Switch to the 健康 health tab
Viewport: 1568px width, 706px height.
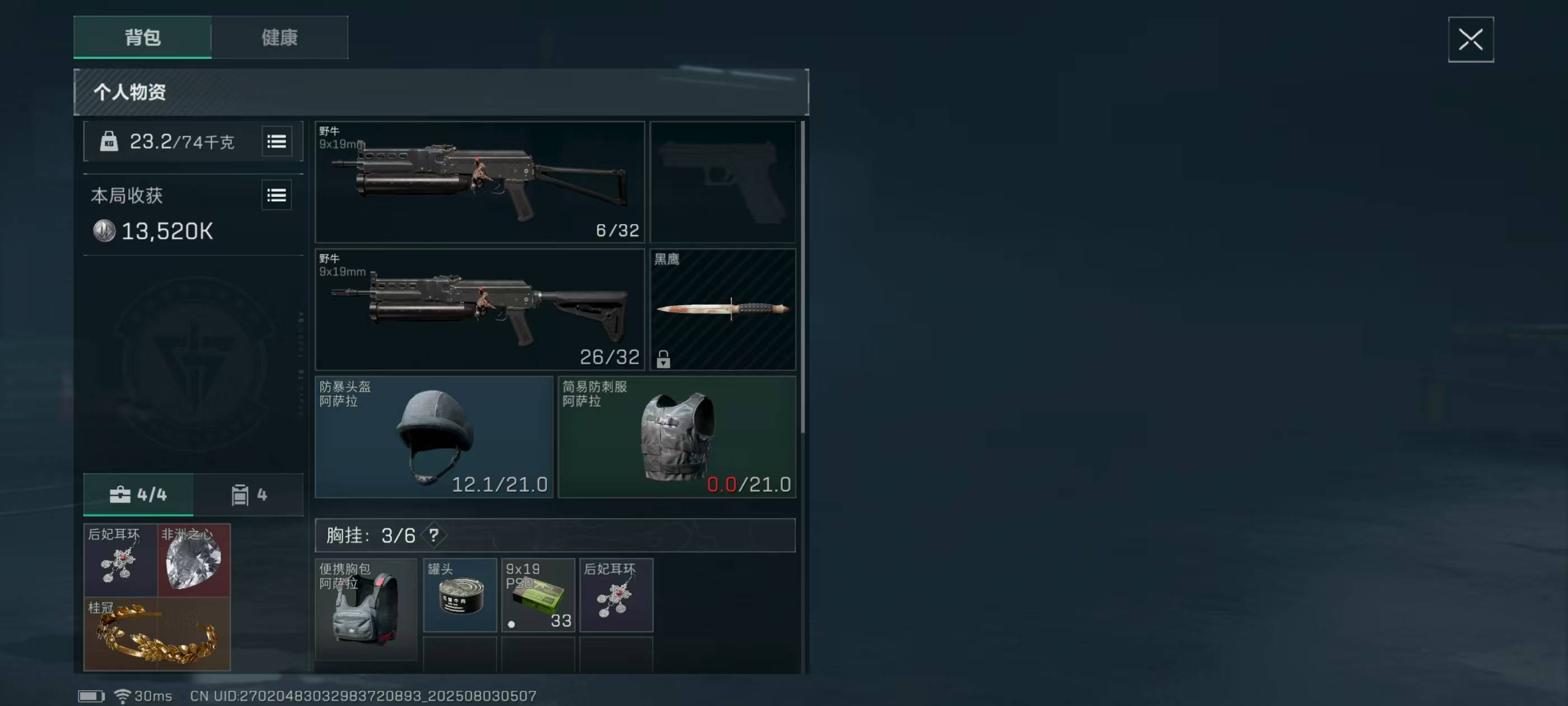(x=279, y=37)
